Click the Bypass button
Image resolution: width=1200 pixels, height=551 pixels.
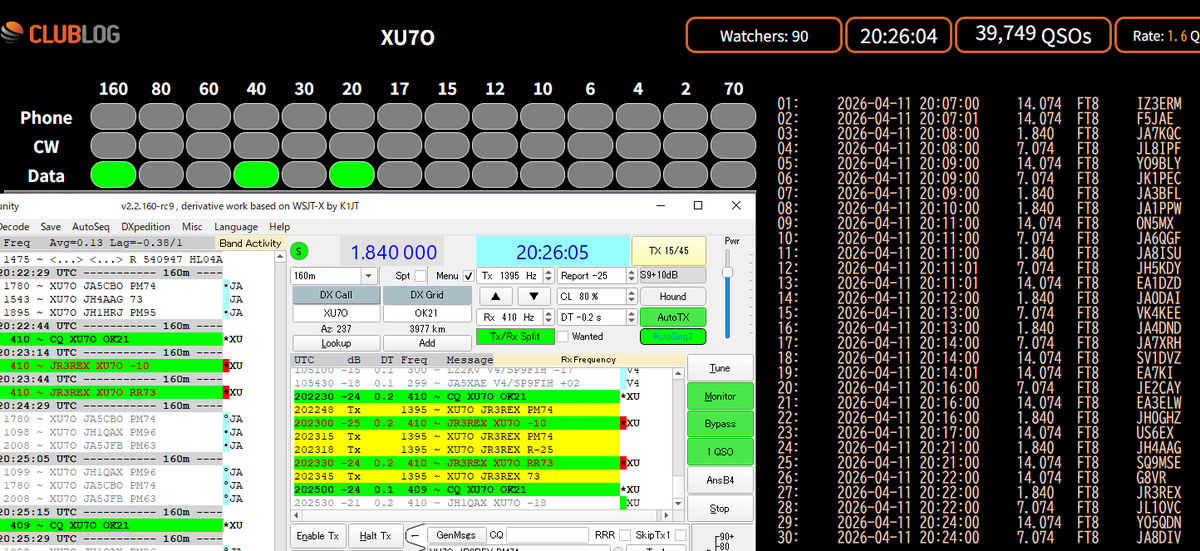pyautogui.click(x=720, y=424)
